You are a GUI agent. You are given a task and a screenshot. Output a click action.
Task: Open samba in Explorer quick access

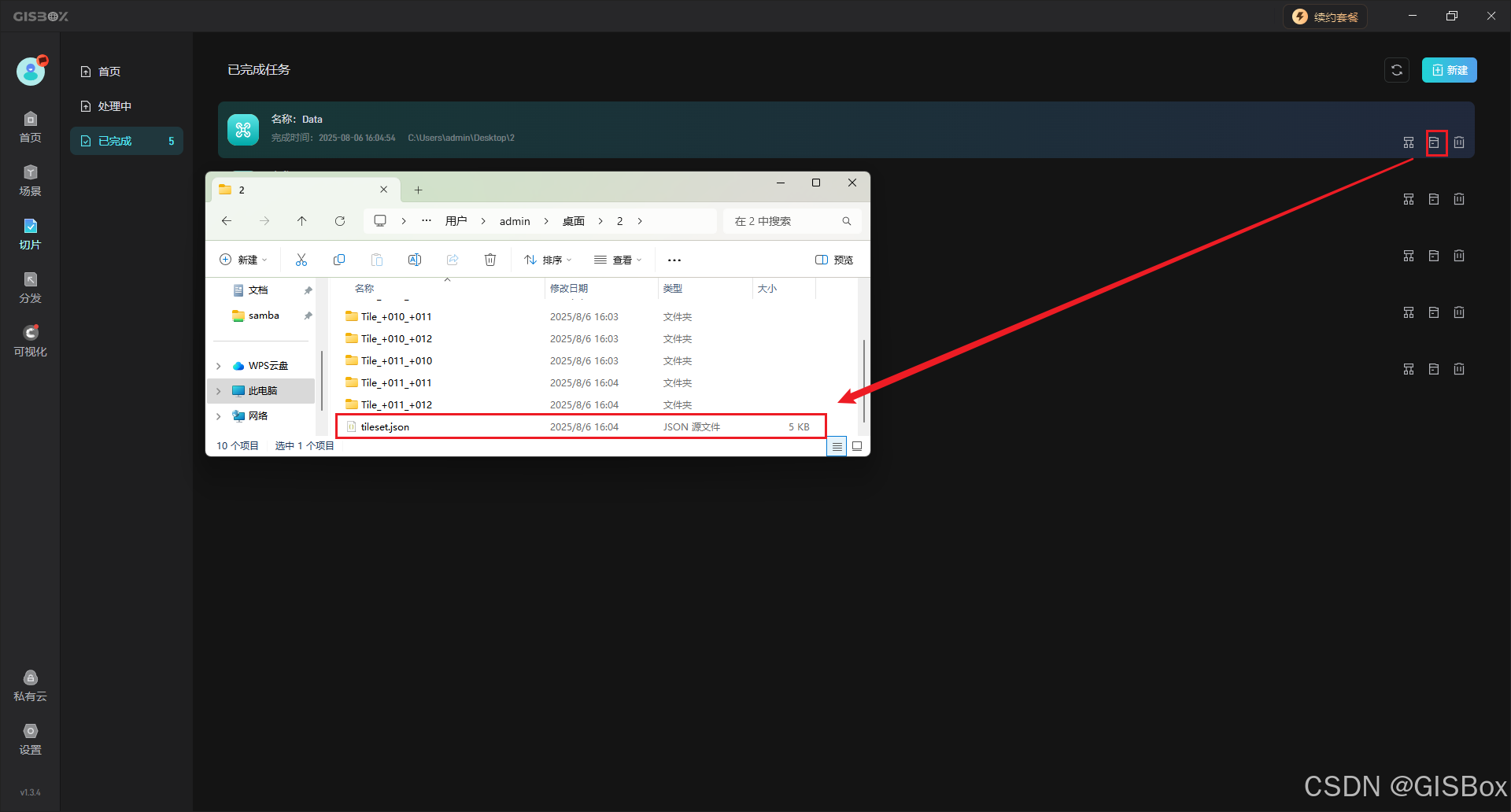(x=263, y=316)
